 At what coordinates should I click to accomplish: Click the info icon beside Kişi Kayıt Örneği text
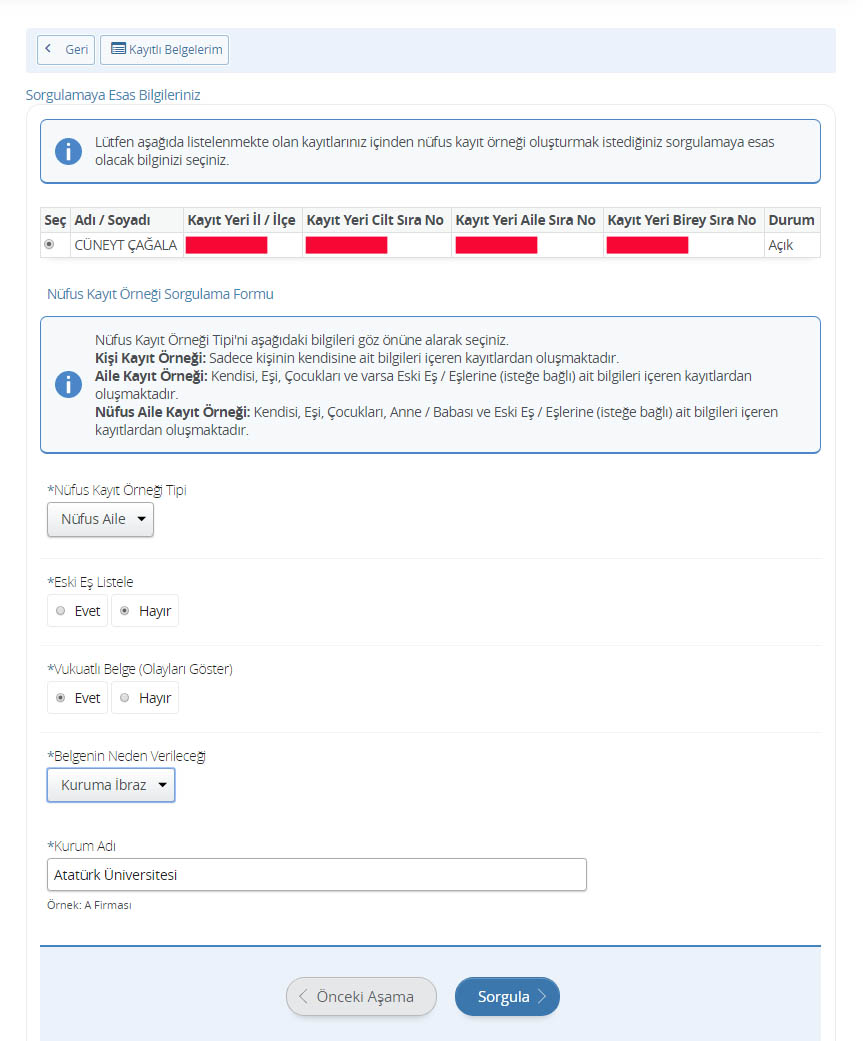pyautogui.click(x=68, y=385)
